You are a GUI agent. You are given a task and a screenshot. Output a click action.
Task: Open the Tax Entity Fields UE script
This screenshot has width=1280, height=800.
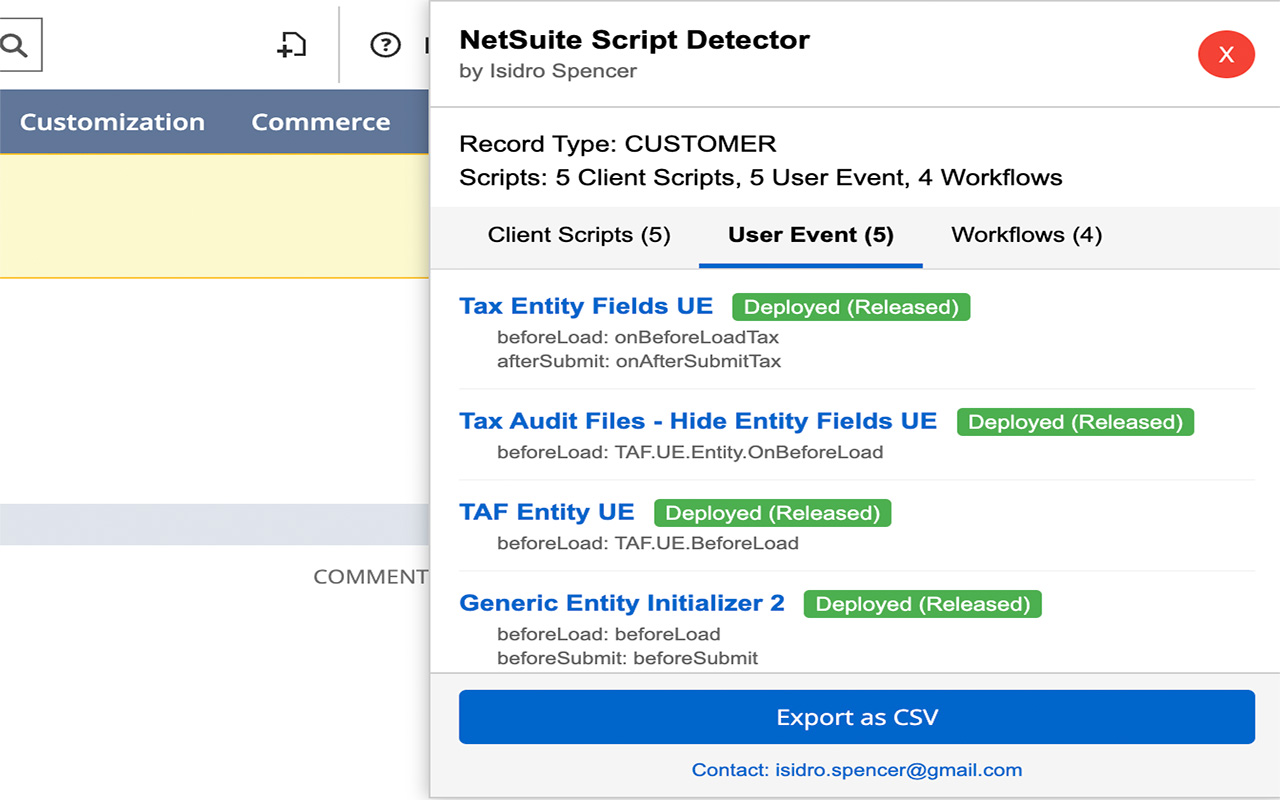click(586, 306)
